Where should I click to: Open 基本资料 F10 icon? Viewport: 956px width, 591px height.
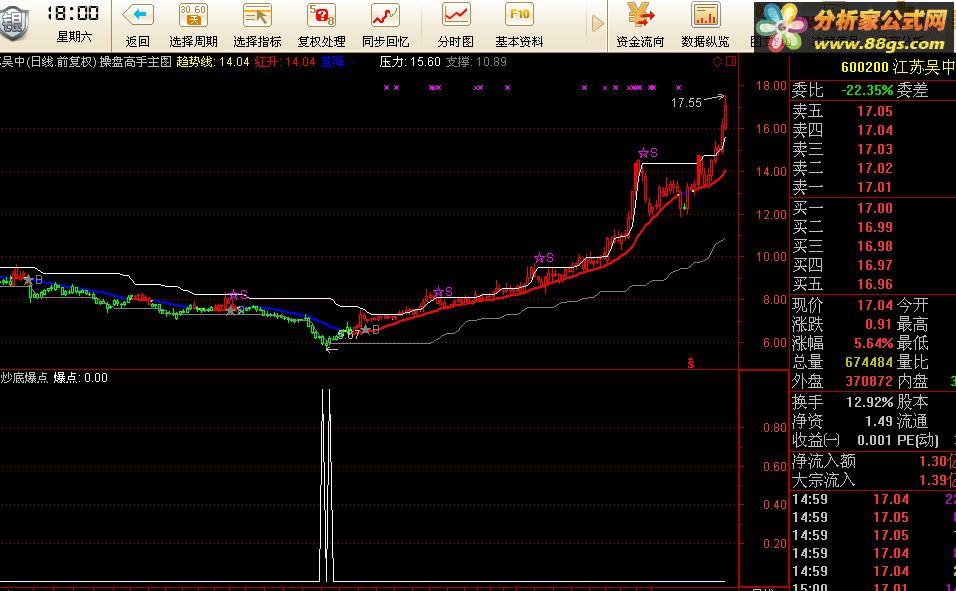coord(519,15)
